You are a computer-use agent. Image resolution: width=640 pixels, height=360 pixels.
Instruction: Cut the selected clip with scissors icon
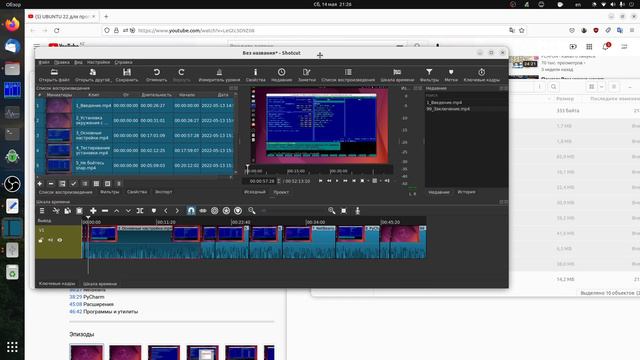pos(56,211)
